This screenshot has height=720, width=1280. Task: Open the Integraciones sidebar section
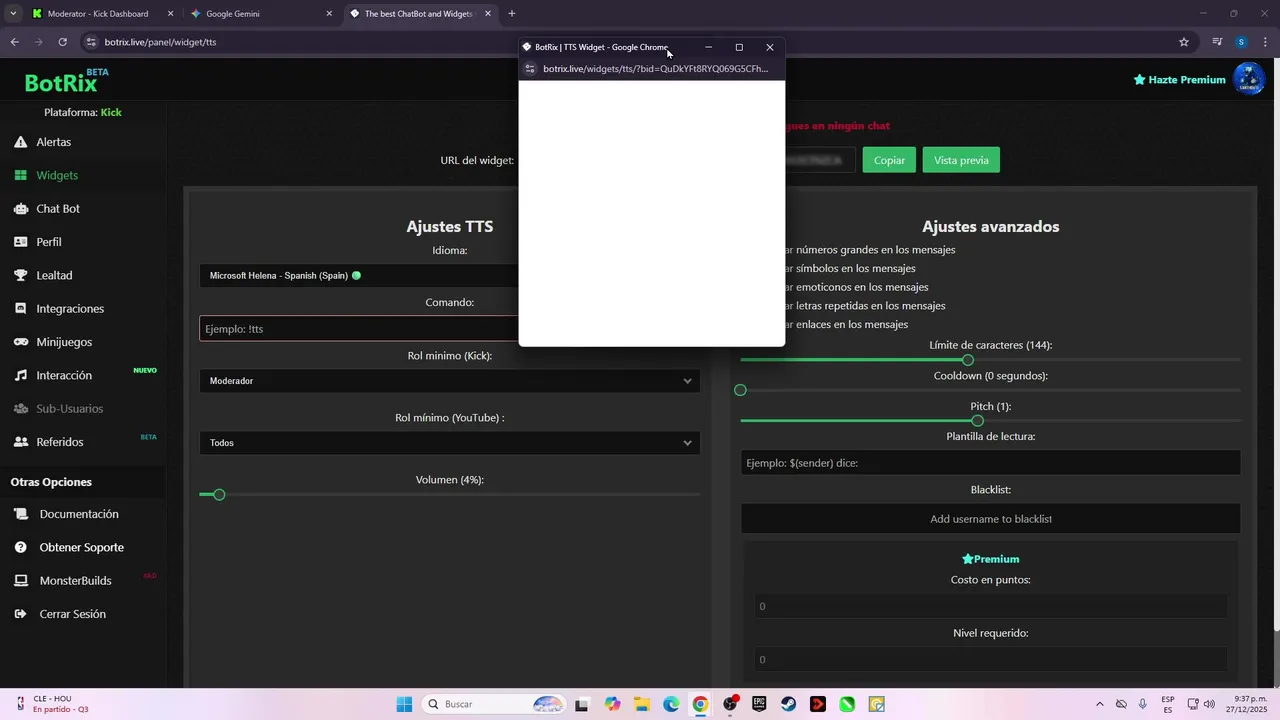(x=70, y=309)
